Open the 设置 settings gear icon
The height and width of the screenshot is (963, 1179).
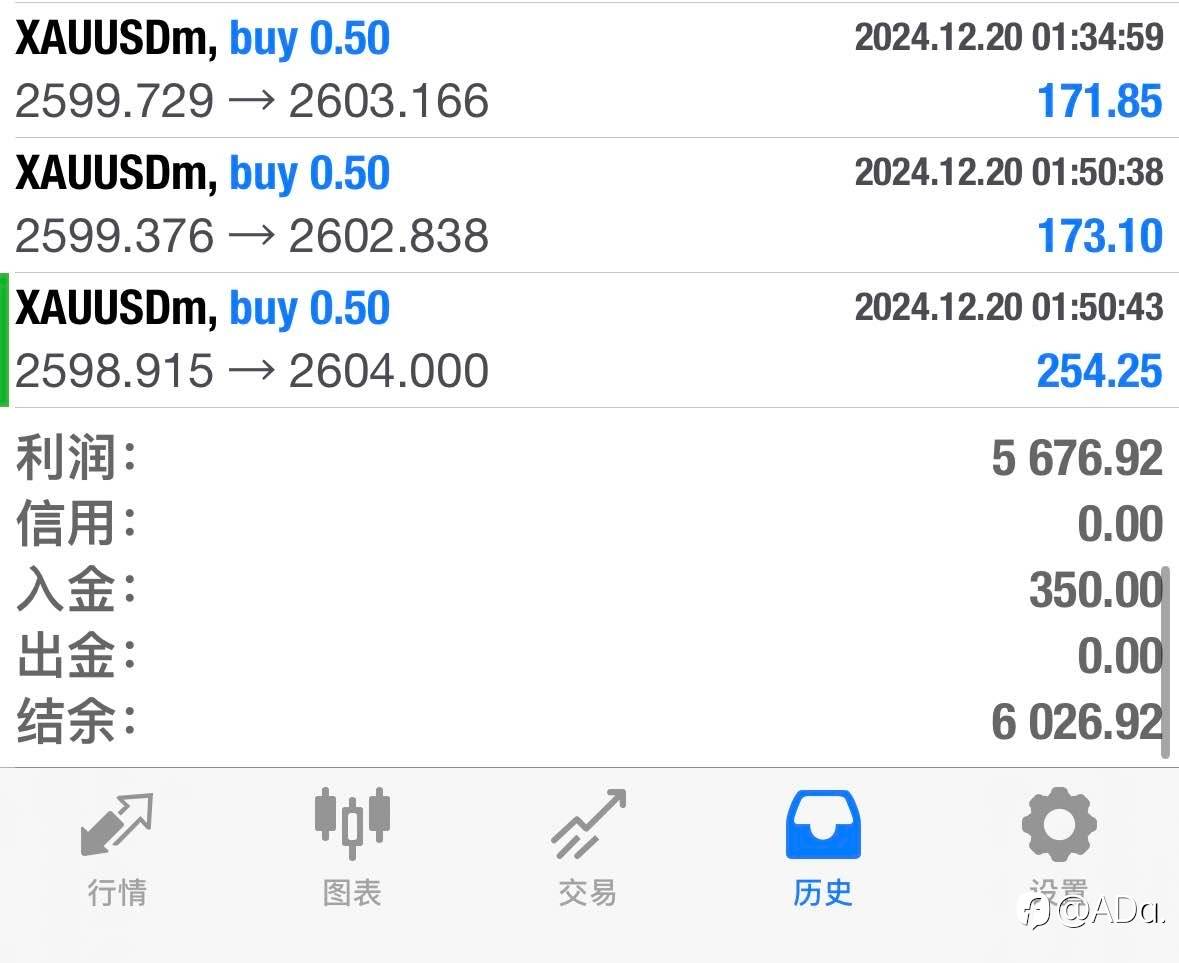pos(1058,824)
